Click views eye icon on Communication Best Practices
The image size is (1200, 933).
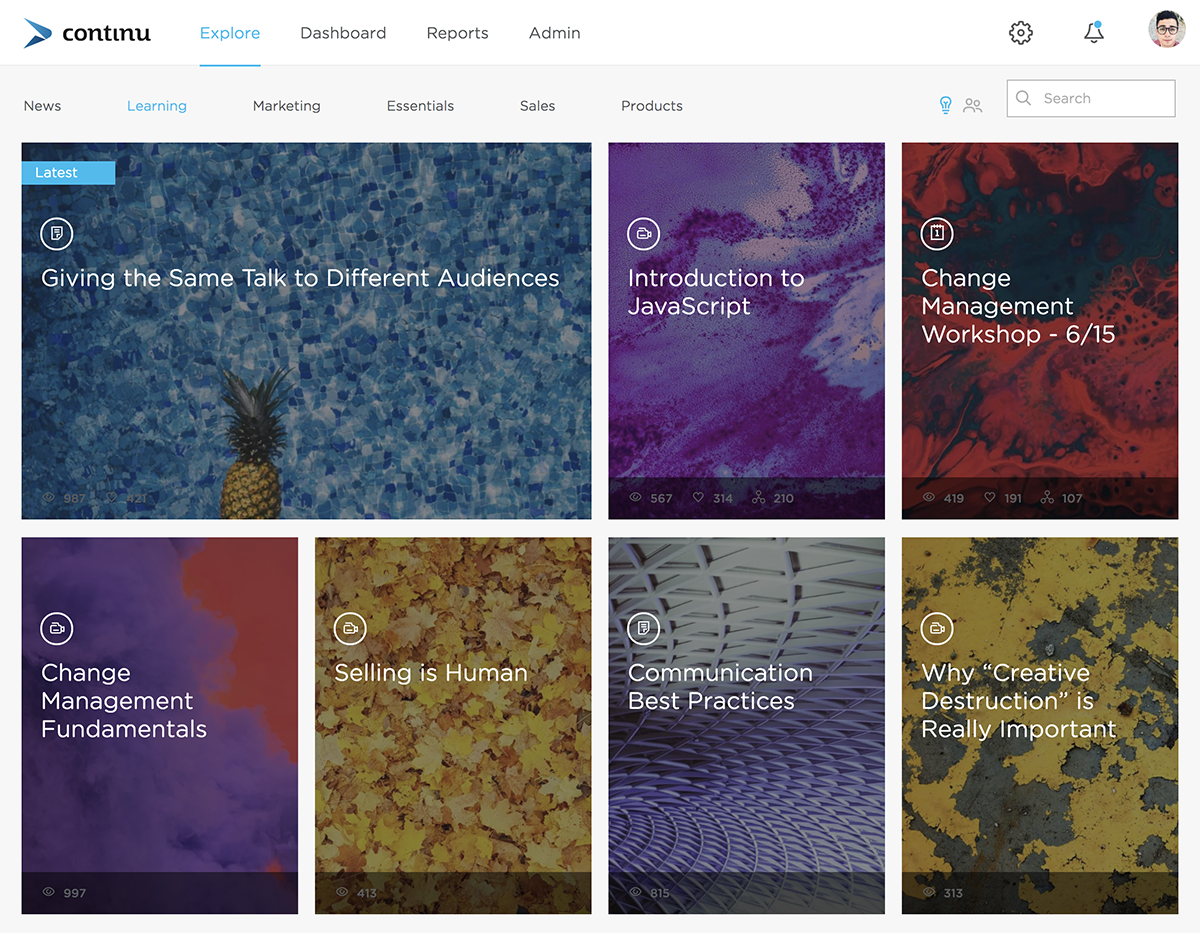(635, 892)
